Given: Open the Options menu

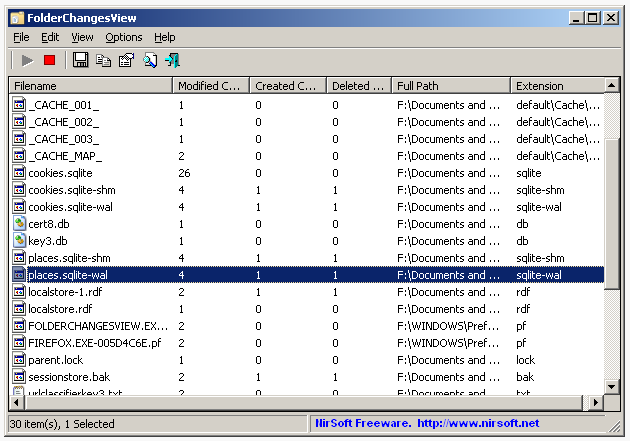Looking at the screenshot, I should 124,37.
